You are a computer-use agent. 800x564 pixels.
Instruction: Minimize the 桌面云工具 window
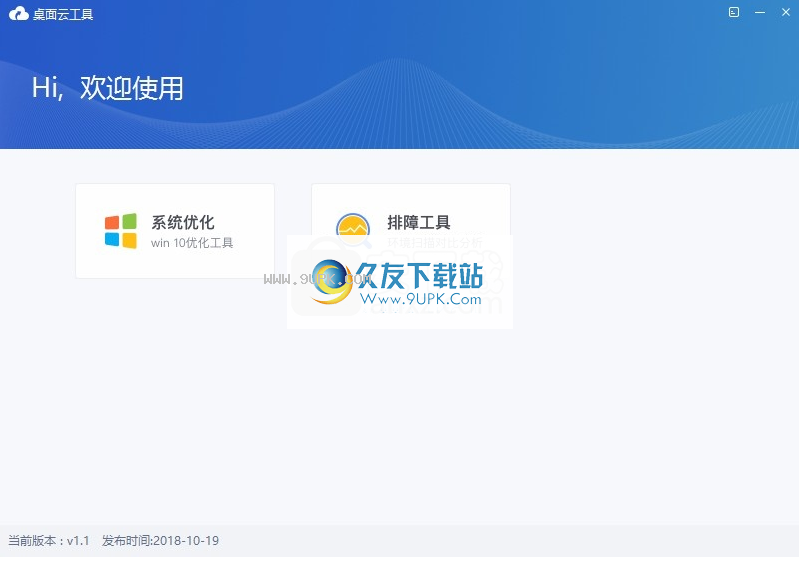point(760,12)
